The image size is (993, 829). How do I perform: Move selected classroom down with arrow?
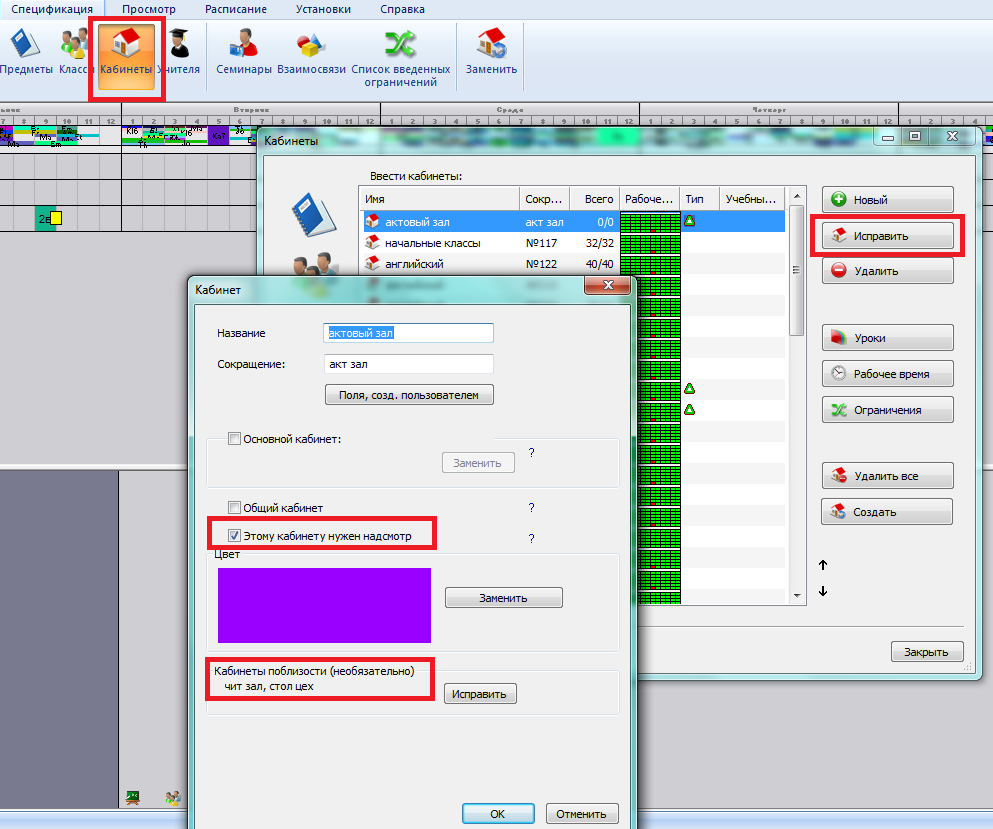pyautogui.click(x=823, y=591)
